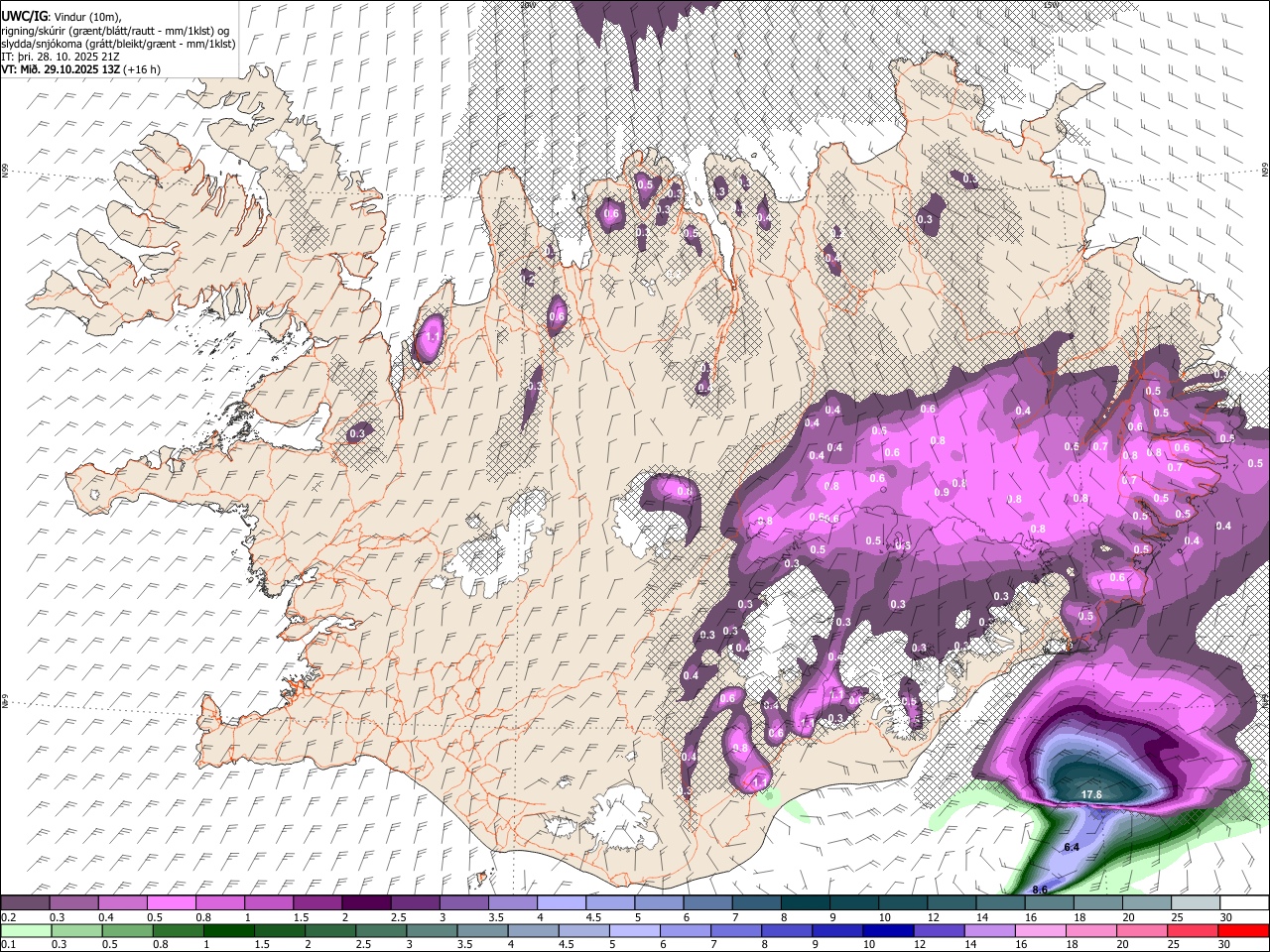Pick the light pink 16 swatch in rain legend
The height and width of the screenshot is (952, 1270).
tap(1041, 930)
